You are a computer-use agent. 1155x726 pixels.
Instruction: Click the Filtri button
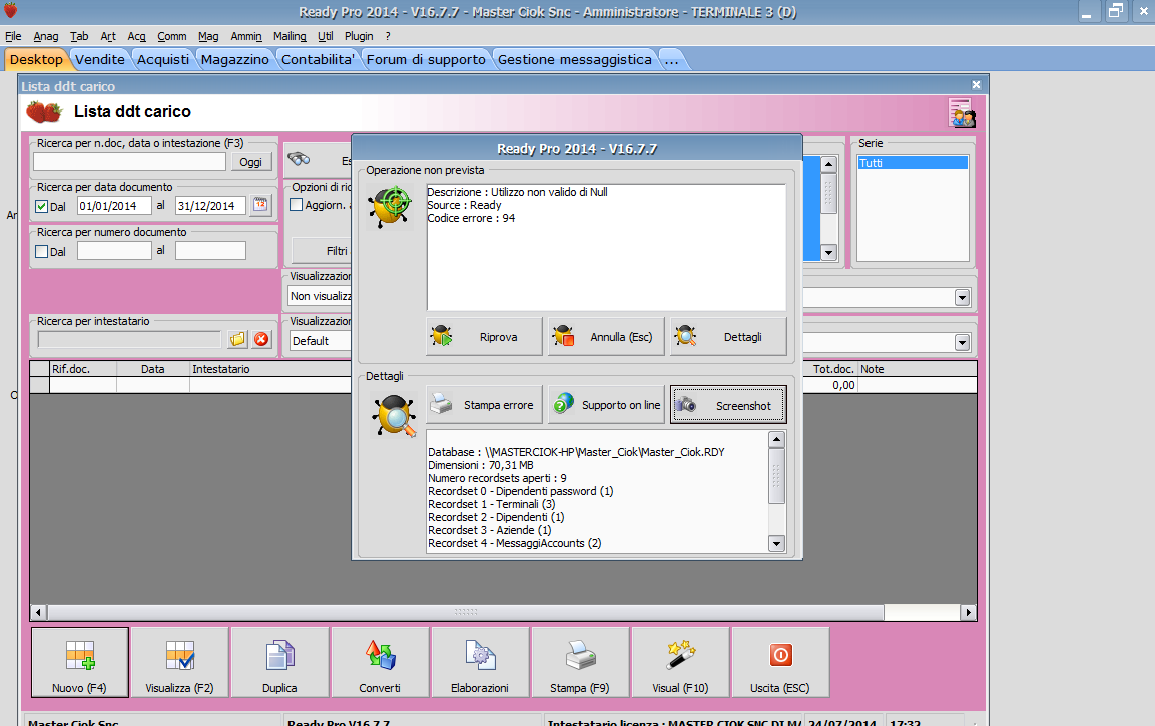point(322,251)
